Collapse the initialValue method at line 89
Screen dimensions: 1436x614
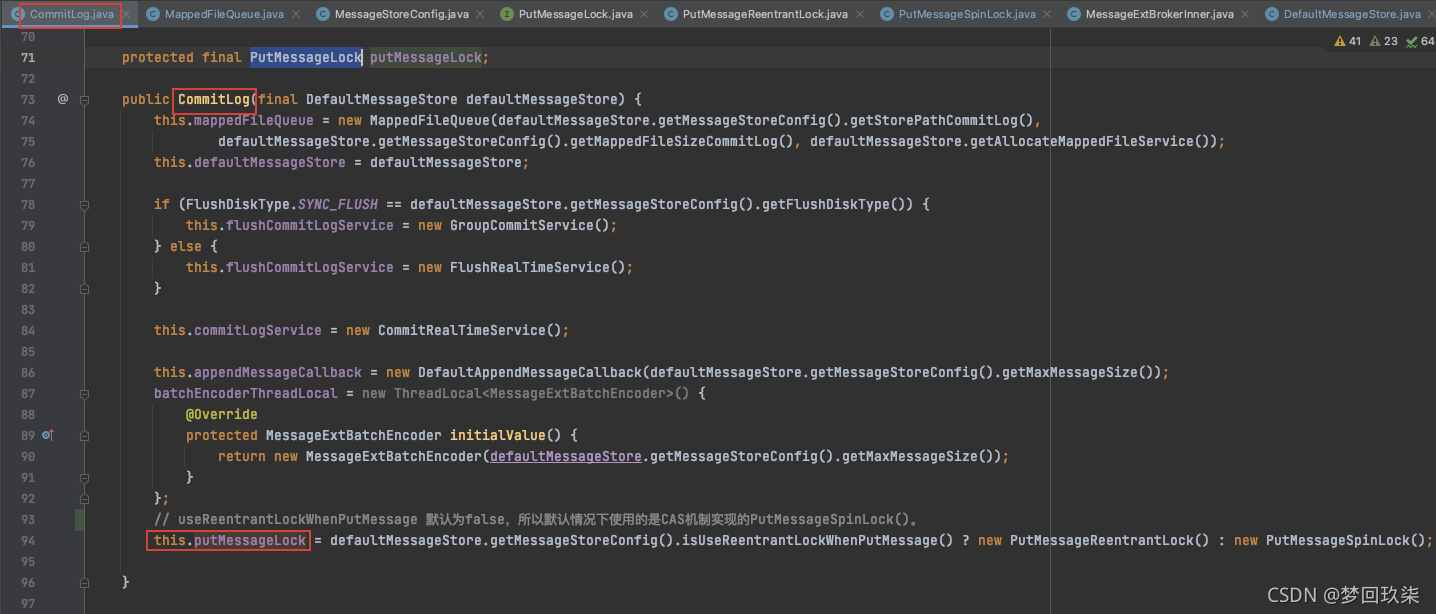click(x=85, y=435)
